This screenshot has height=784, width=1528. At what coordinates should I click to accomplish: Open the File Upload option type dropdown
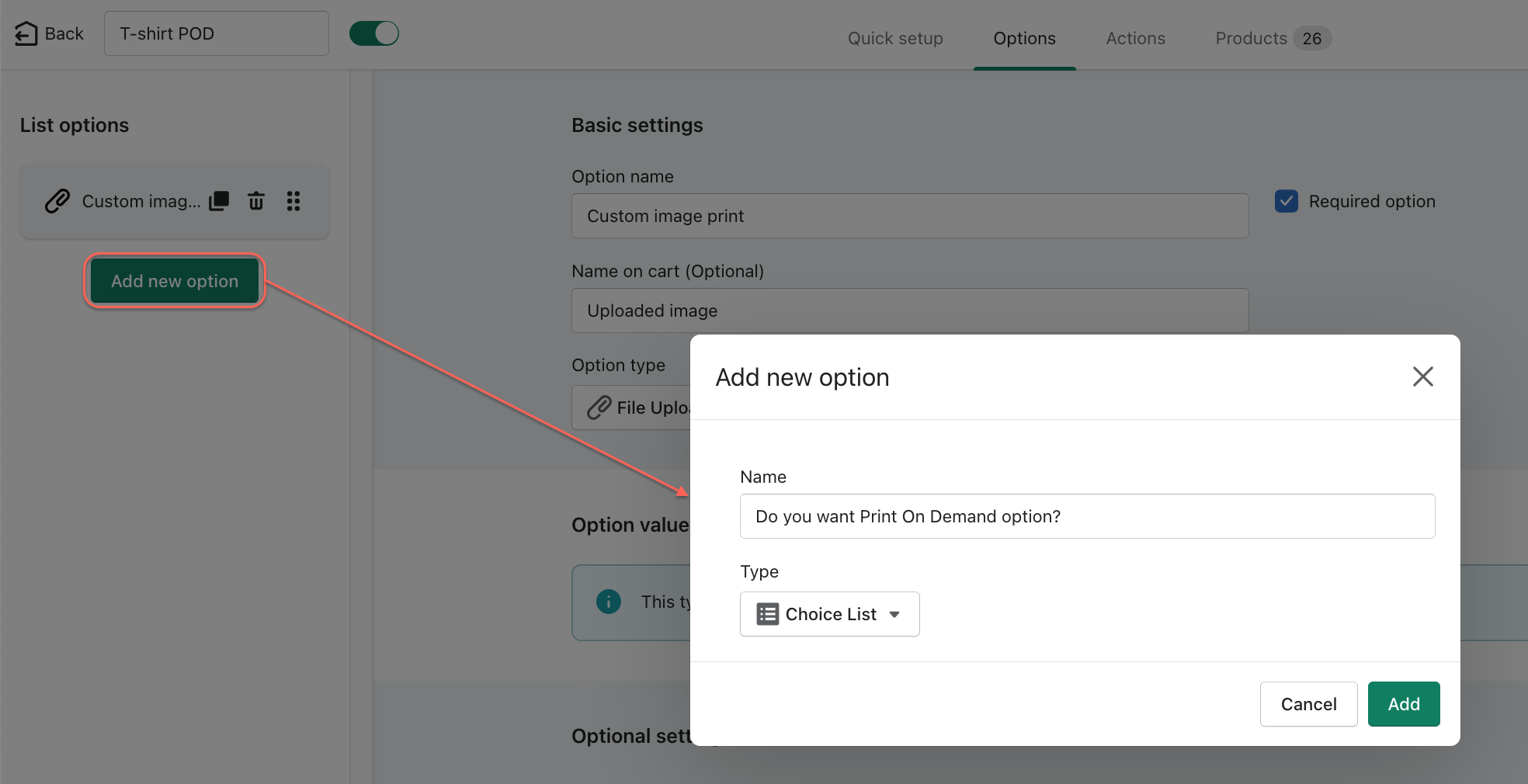(631, 408)
